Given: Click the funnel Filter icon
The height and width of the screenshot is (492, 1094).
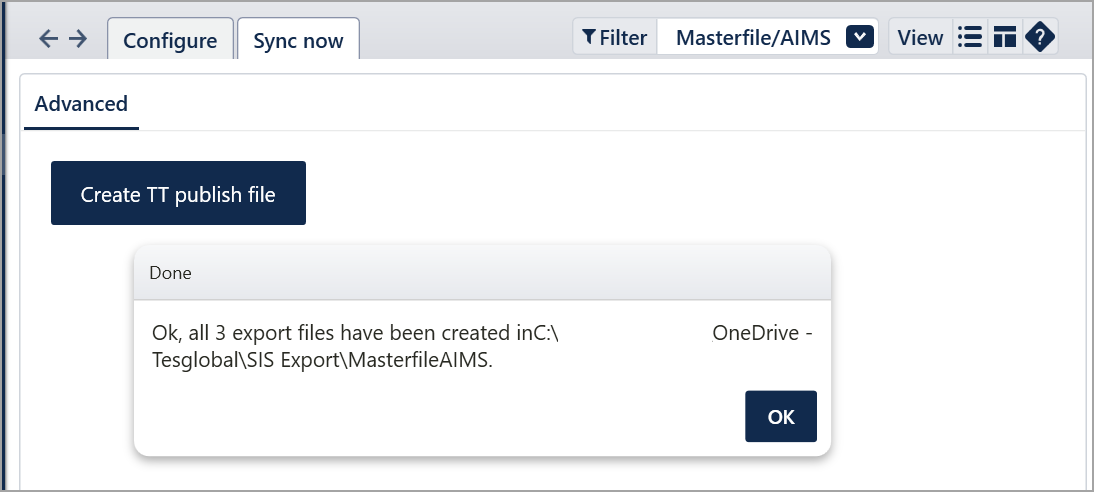Looking at the screenshot, I should tap(589, 37).
